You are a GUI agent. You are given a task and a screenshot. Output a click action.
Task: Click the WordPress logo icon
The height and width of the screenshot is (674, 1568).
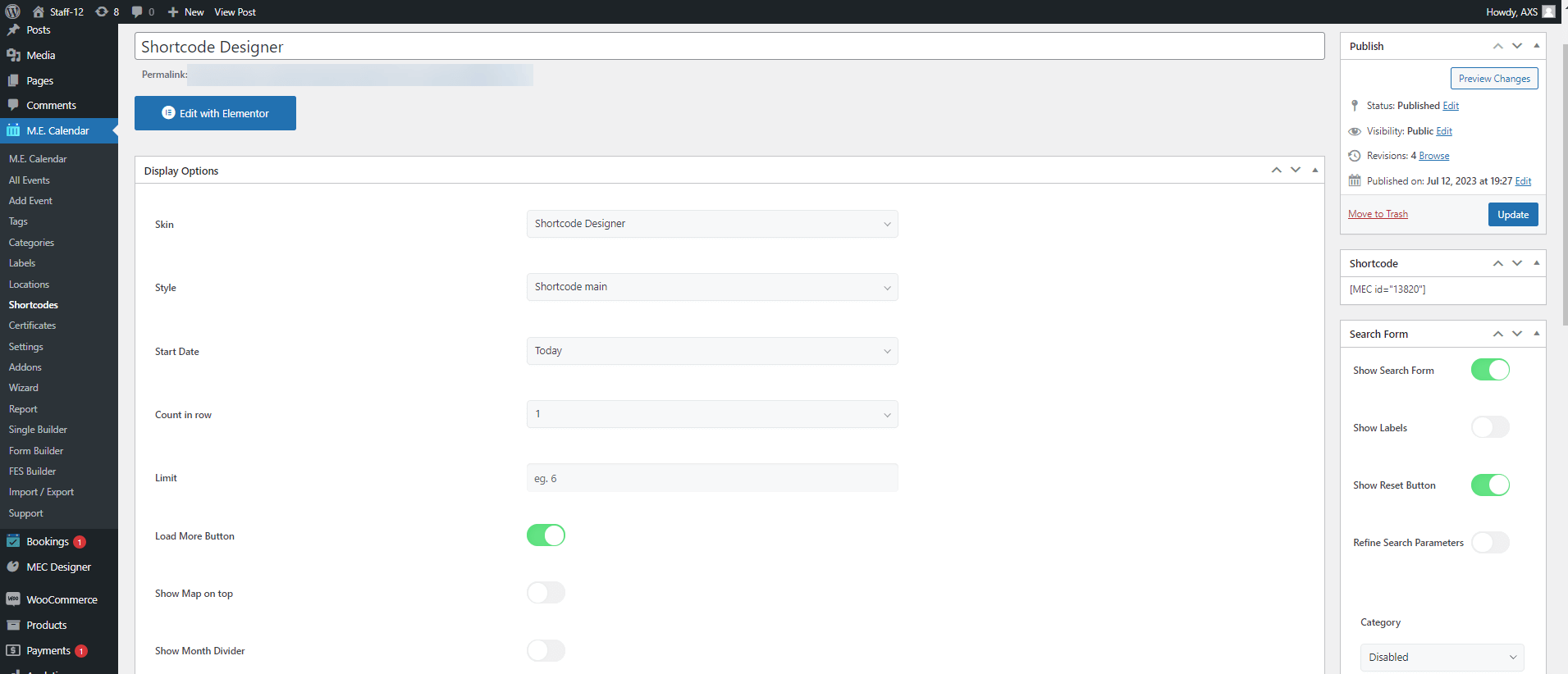pos(12,11)
